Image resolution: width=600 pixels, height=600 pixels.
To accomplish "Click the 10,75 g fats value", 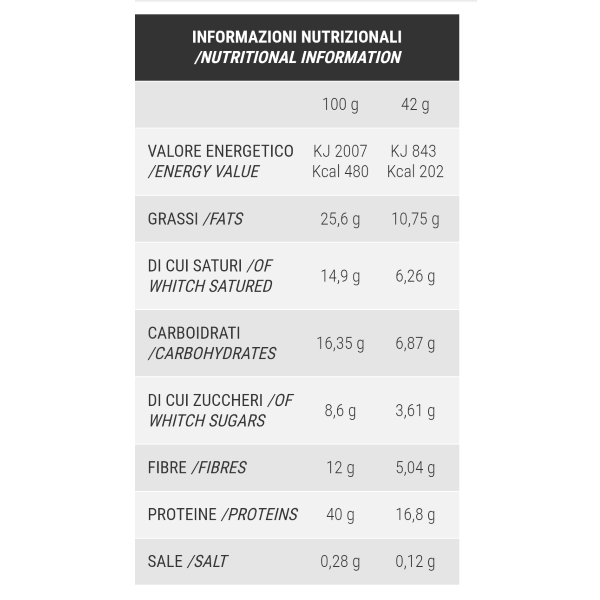I will 414,219.
